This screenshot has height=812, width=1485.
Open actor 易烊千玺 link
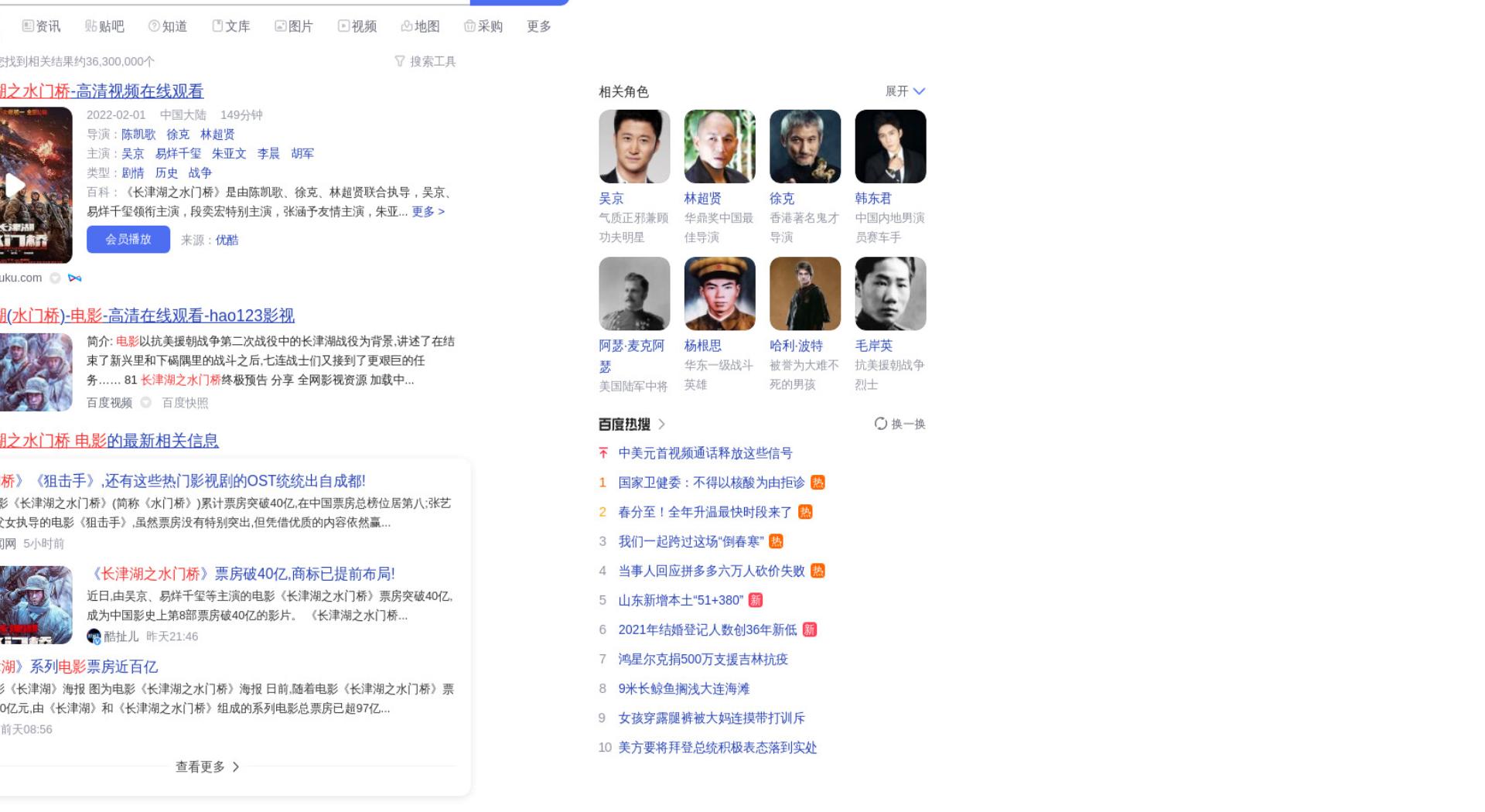tap(178, 154)
